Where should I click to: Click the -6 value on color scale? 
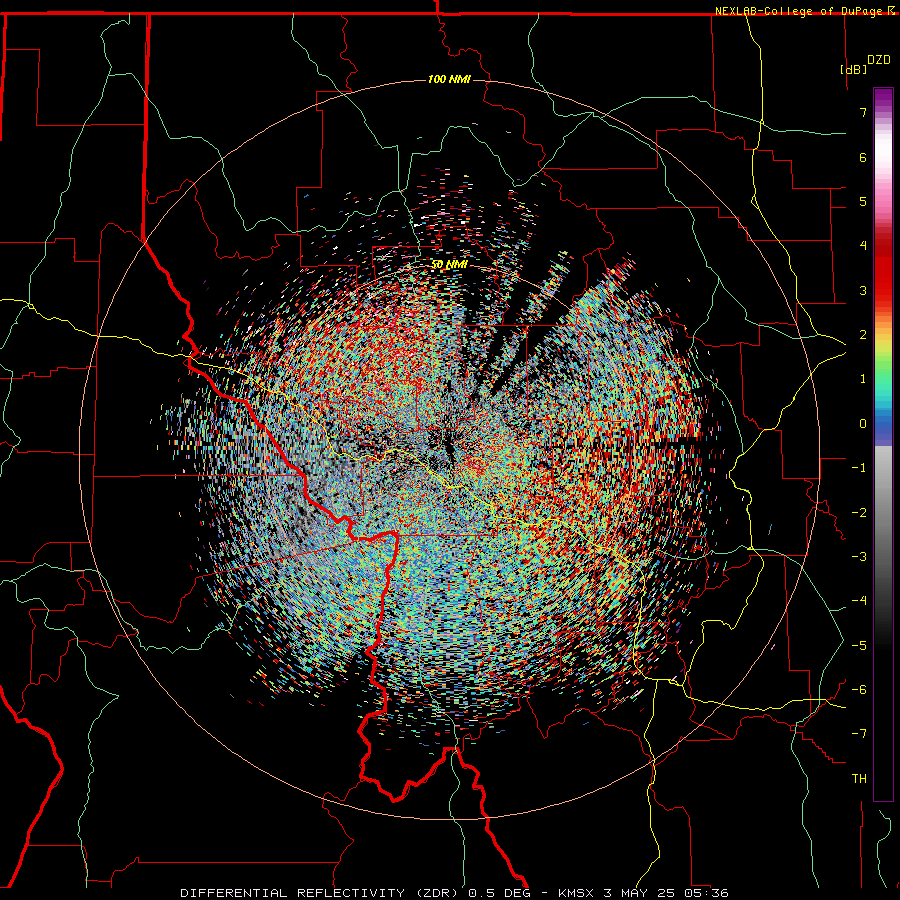pos(859,690)
